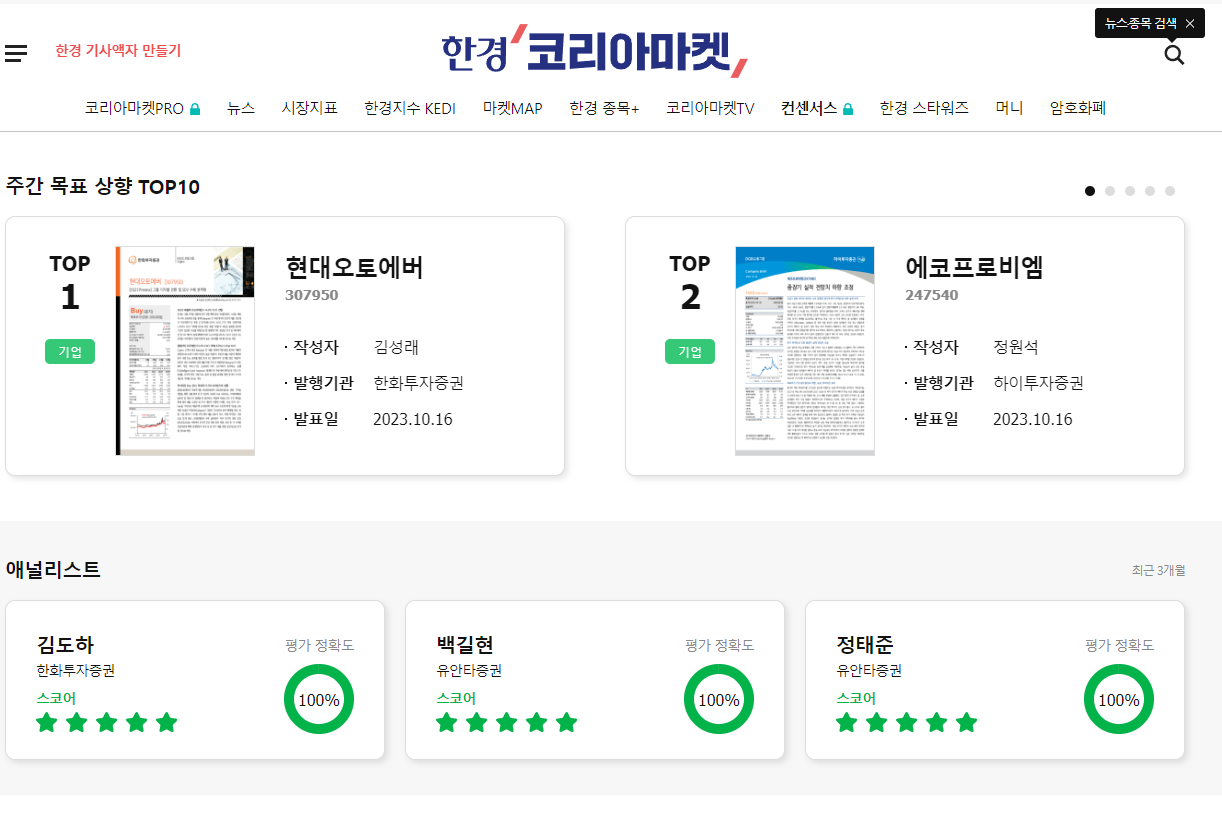Open analyst 정태준 card
Screen dimensions: 1222x821
[995, 680]
